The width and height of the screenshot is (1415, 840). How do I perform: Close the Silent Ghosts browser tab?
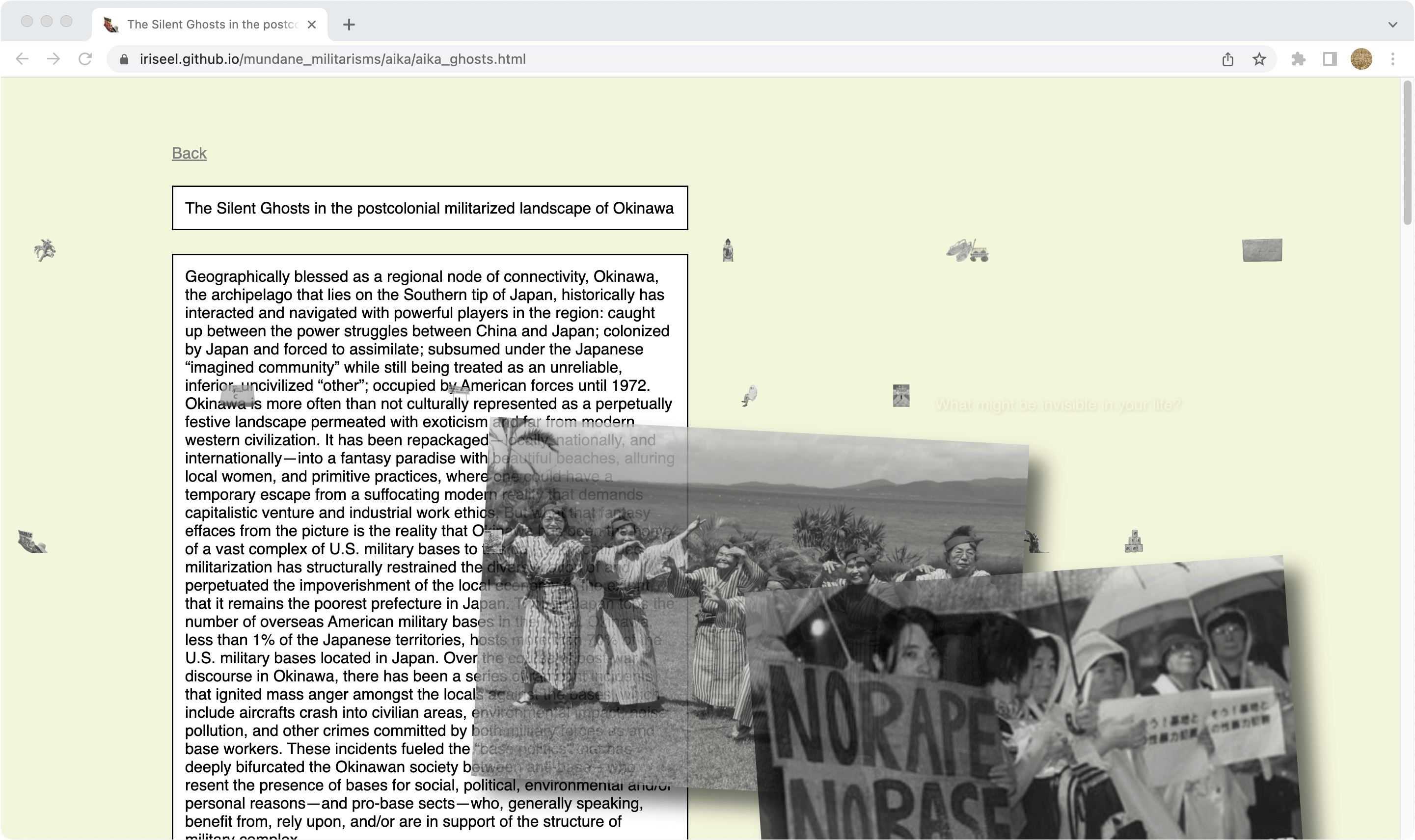[x=311, y=25]
